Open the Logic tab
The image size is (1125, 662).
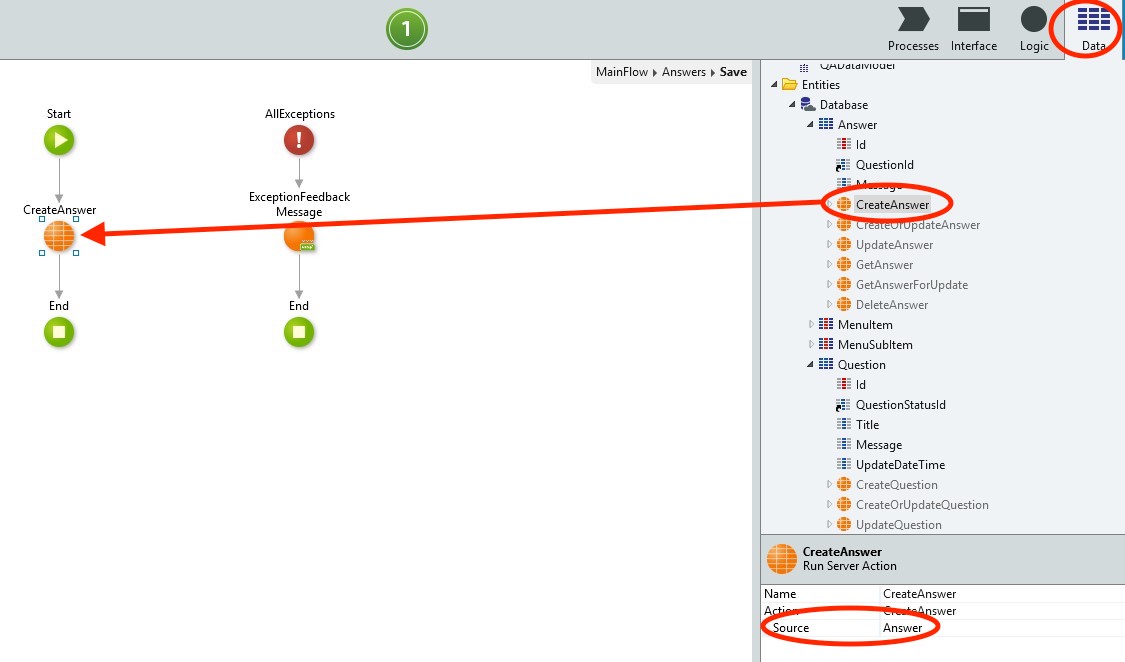(x=1034, y=29)
